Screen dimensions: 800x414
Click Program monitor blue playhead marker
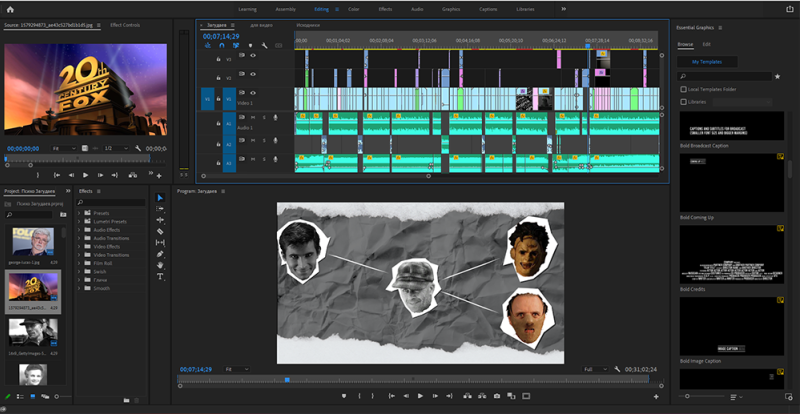(x=287, y=380)
